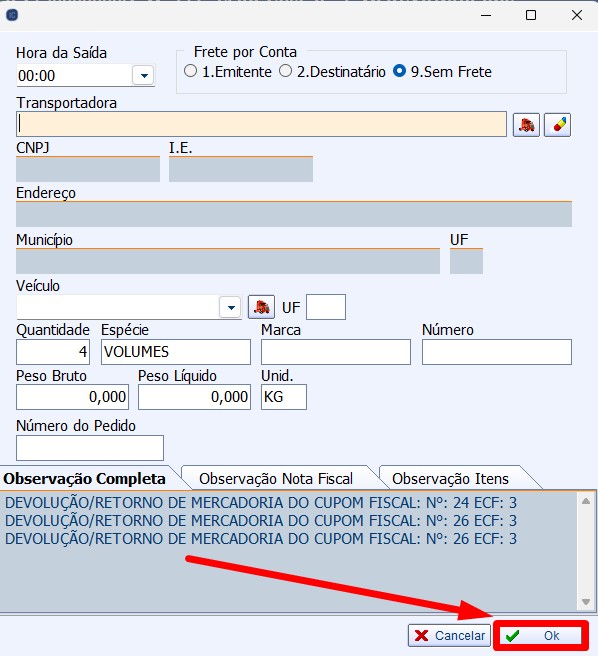This screenshot has width=598, height=656.
Task: Clear transportadora with the eraser icon
Action: (557, 125)
